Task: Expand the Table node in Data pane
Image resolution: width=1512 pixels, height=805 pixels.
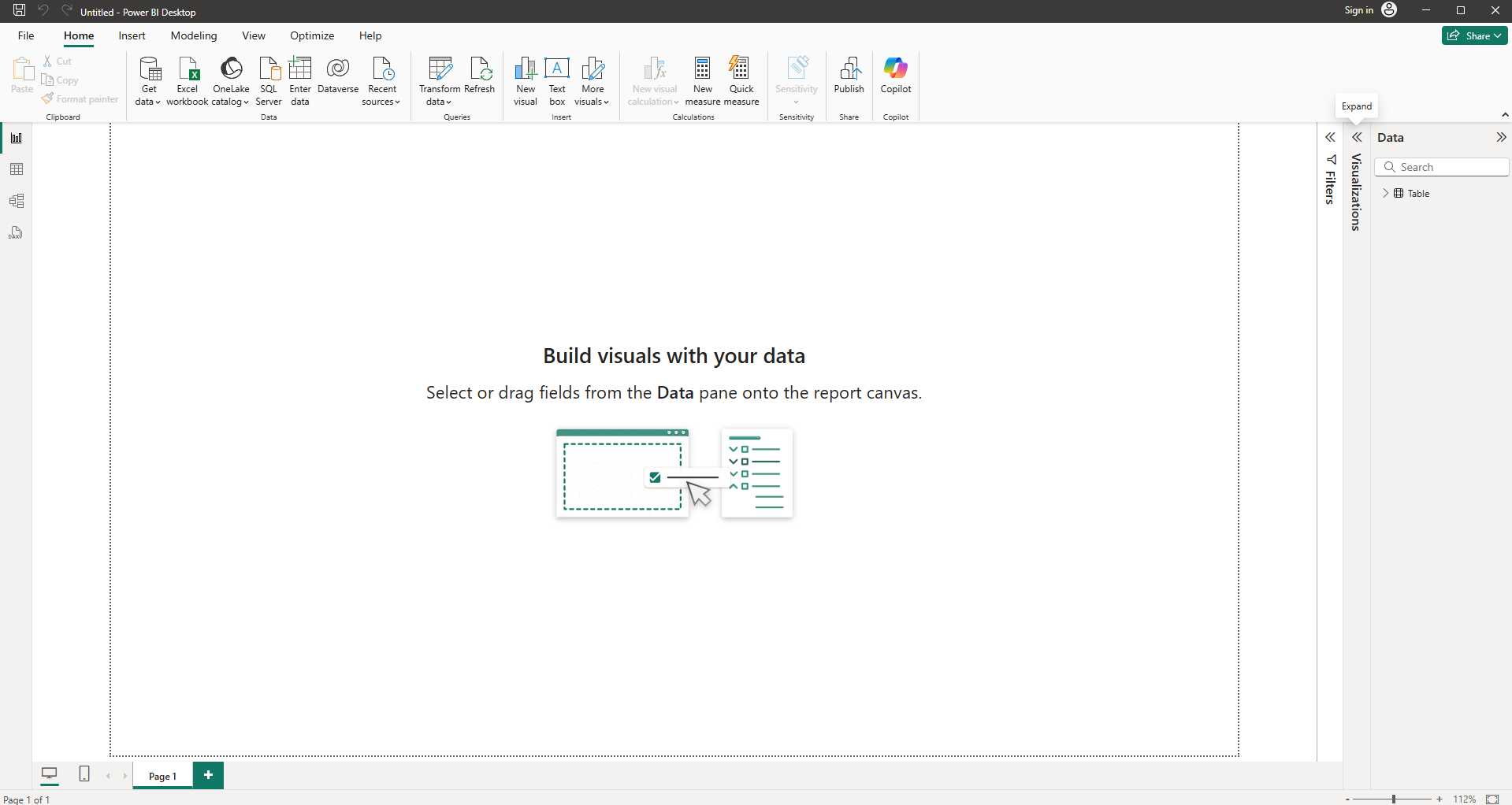Action: 1386,193
